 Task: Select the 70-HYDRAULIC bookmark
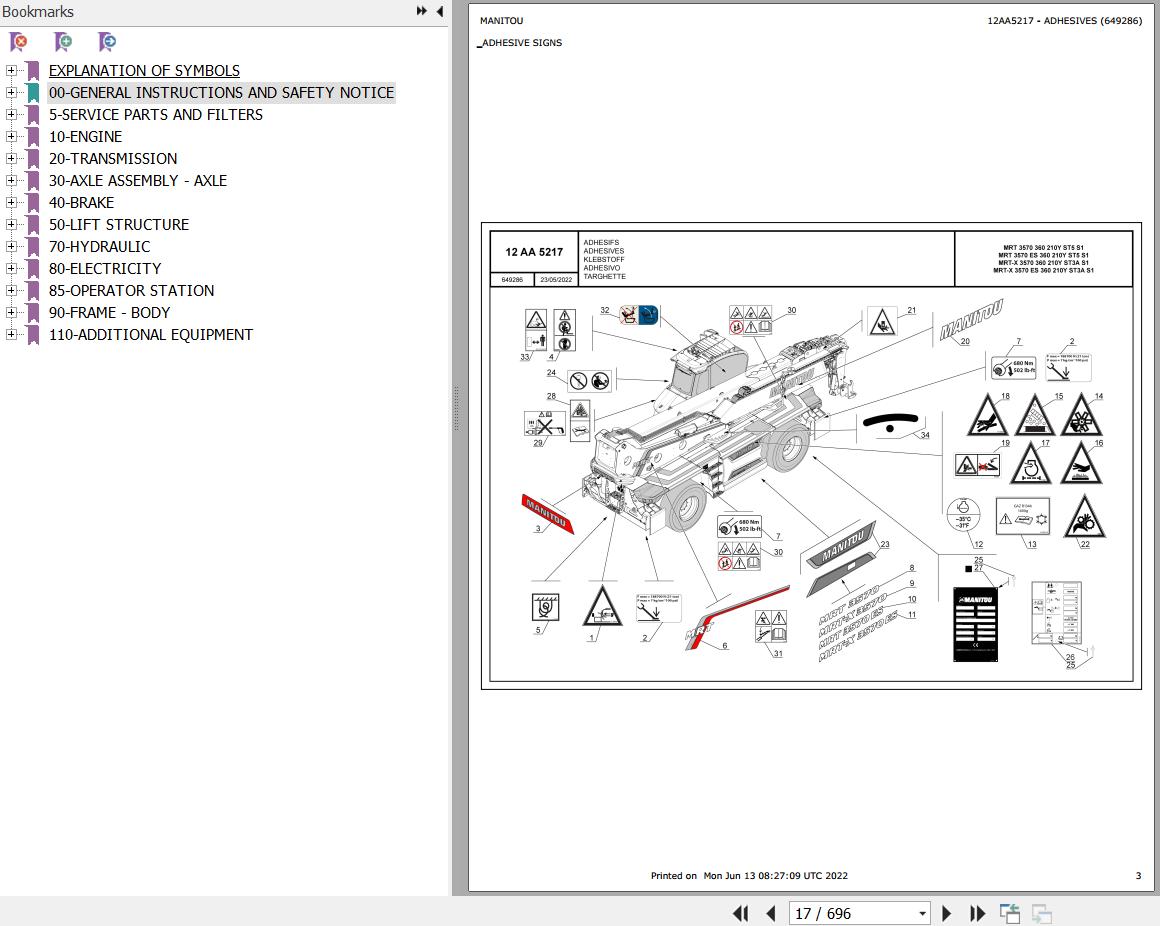click(99, 246)
